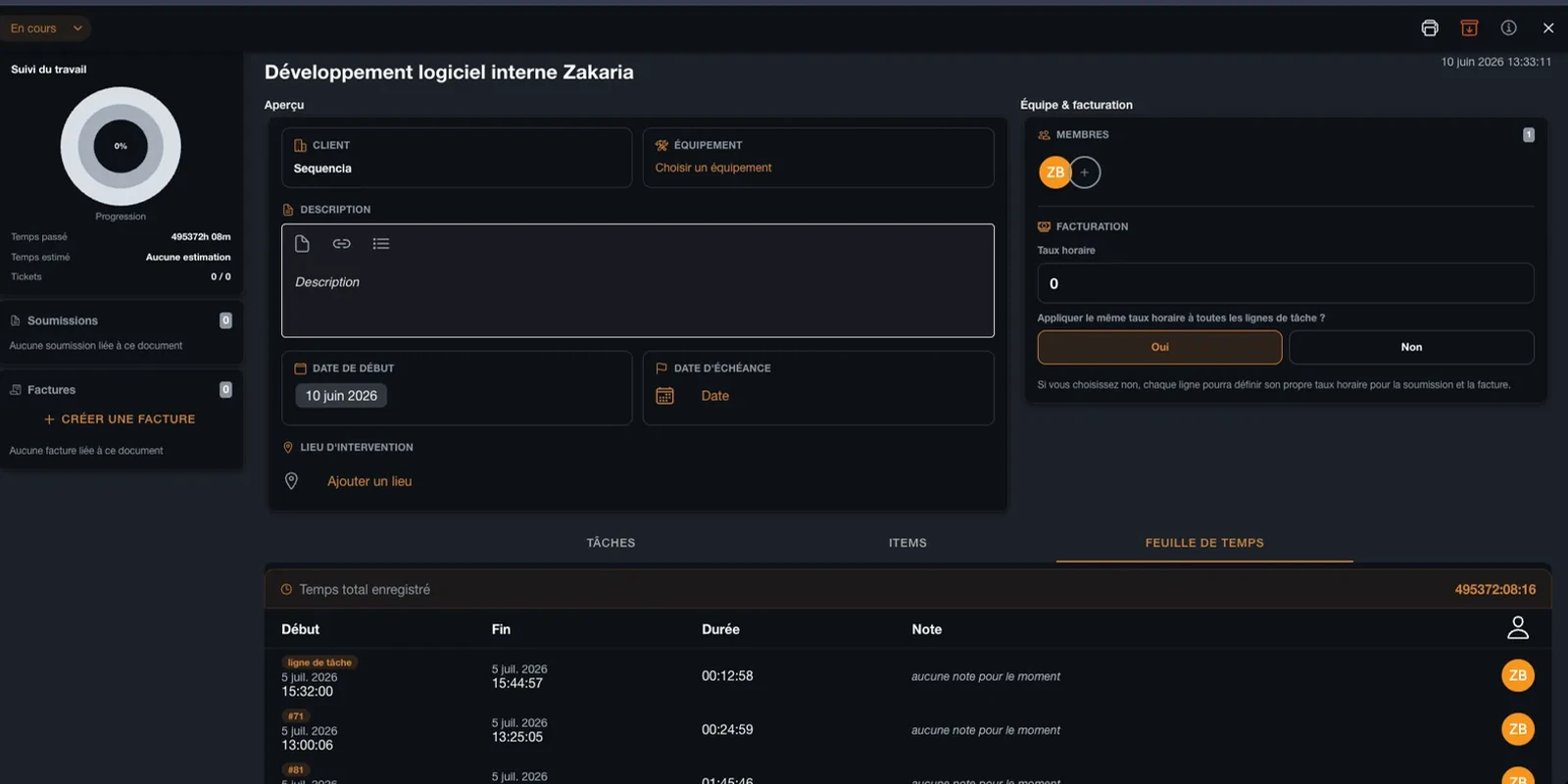Switch to the Feuille de temps tab
This screenshot has height=784, width=1568.
click(x=1204, y=543)
